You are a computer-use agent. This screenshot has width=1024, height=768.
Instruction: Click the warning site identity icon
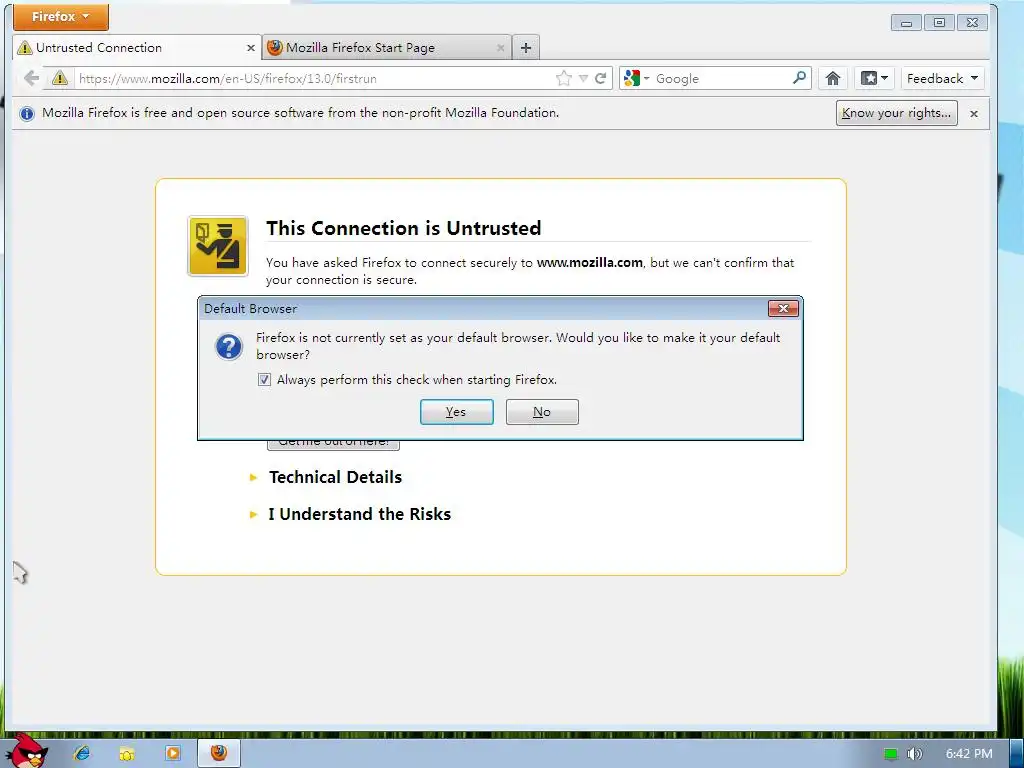click(x=59, y=78)
